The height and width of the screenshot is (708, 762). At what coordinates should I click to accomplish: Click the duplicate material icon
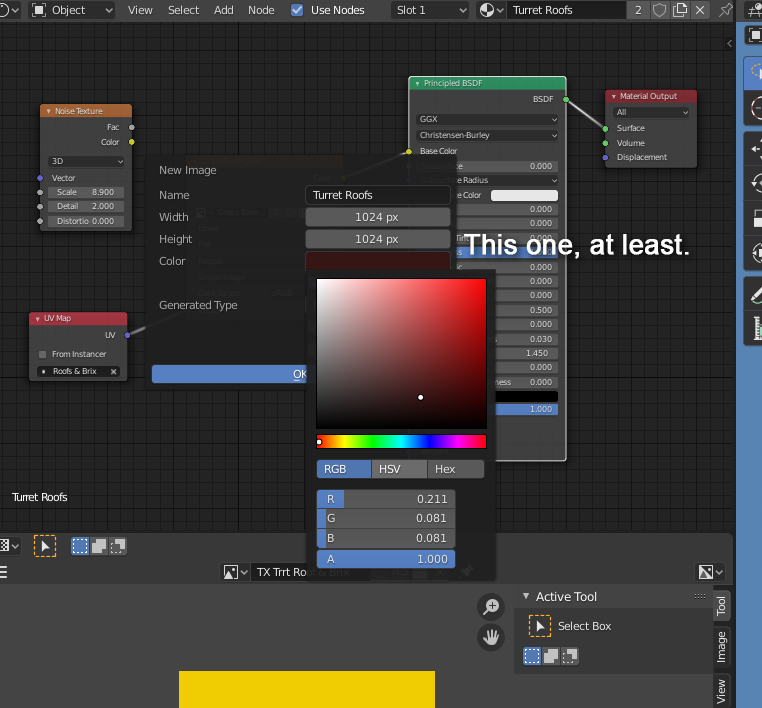point(680,10)
